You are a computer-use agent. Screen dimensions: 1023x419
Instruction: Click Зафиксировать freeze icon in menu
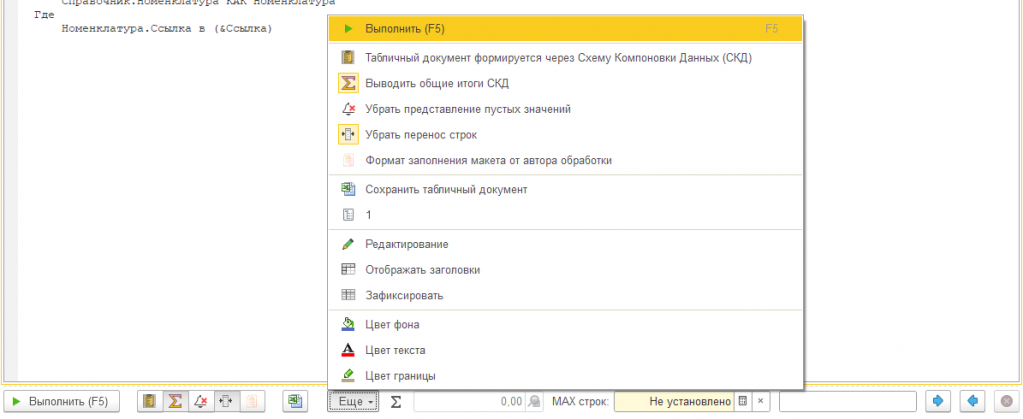tap(348, 296)
